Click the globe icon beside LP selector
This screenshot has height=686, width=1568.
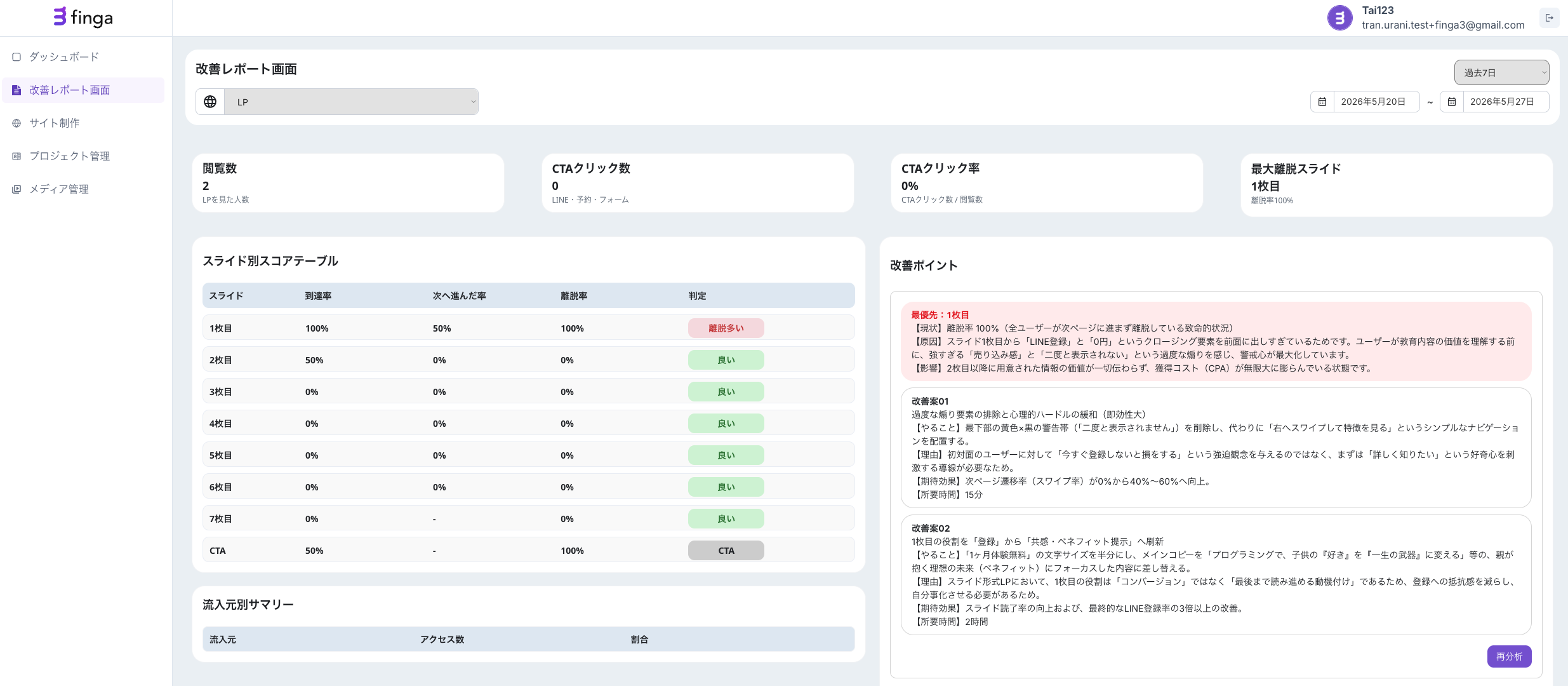click(x=210, y=102)
